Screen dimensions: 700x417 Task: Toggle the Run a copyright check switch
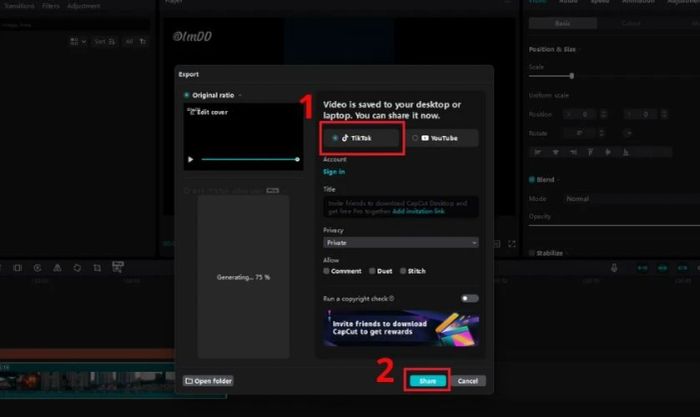[x=469, y=298]
